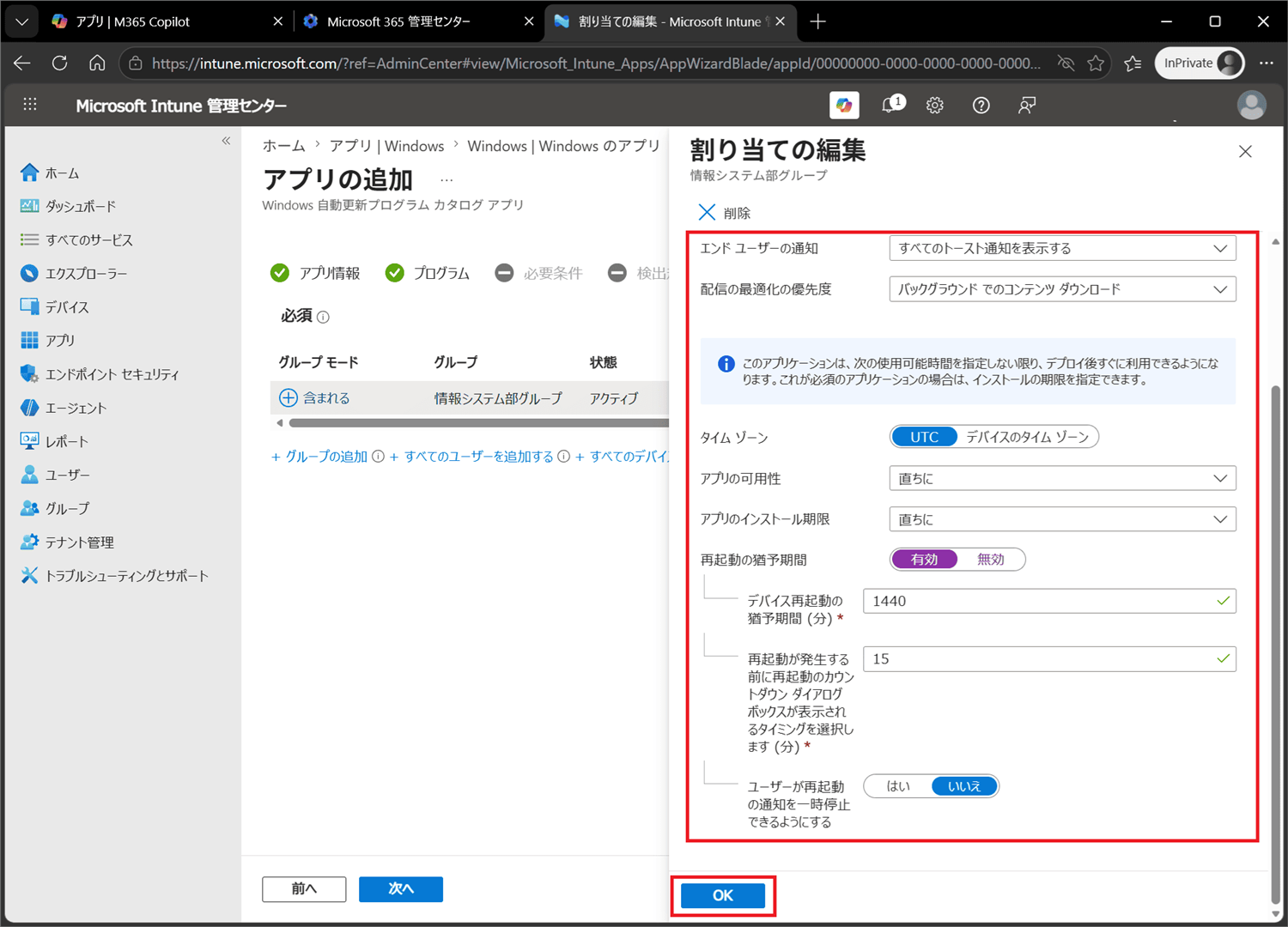Set 再起動の猶予期間 to 有効
This screenshot has width=1288, height=927.
click(x=924, y=560)
